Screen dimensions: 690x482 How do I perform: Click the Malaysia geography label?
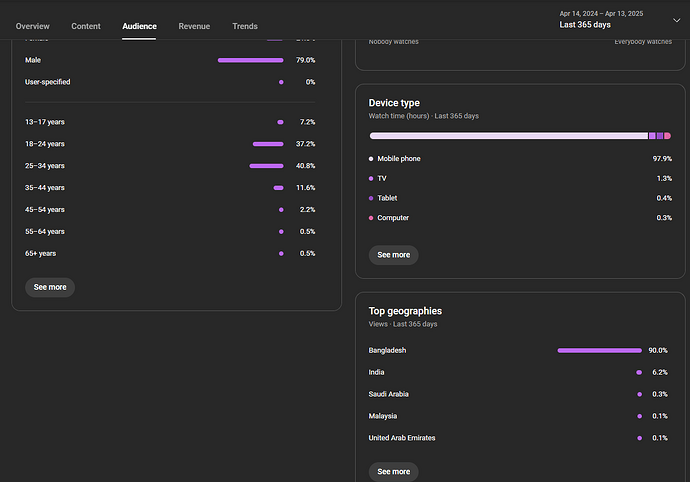(x=383, y=416)
